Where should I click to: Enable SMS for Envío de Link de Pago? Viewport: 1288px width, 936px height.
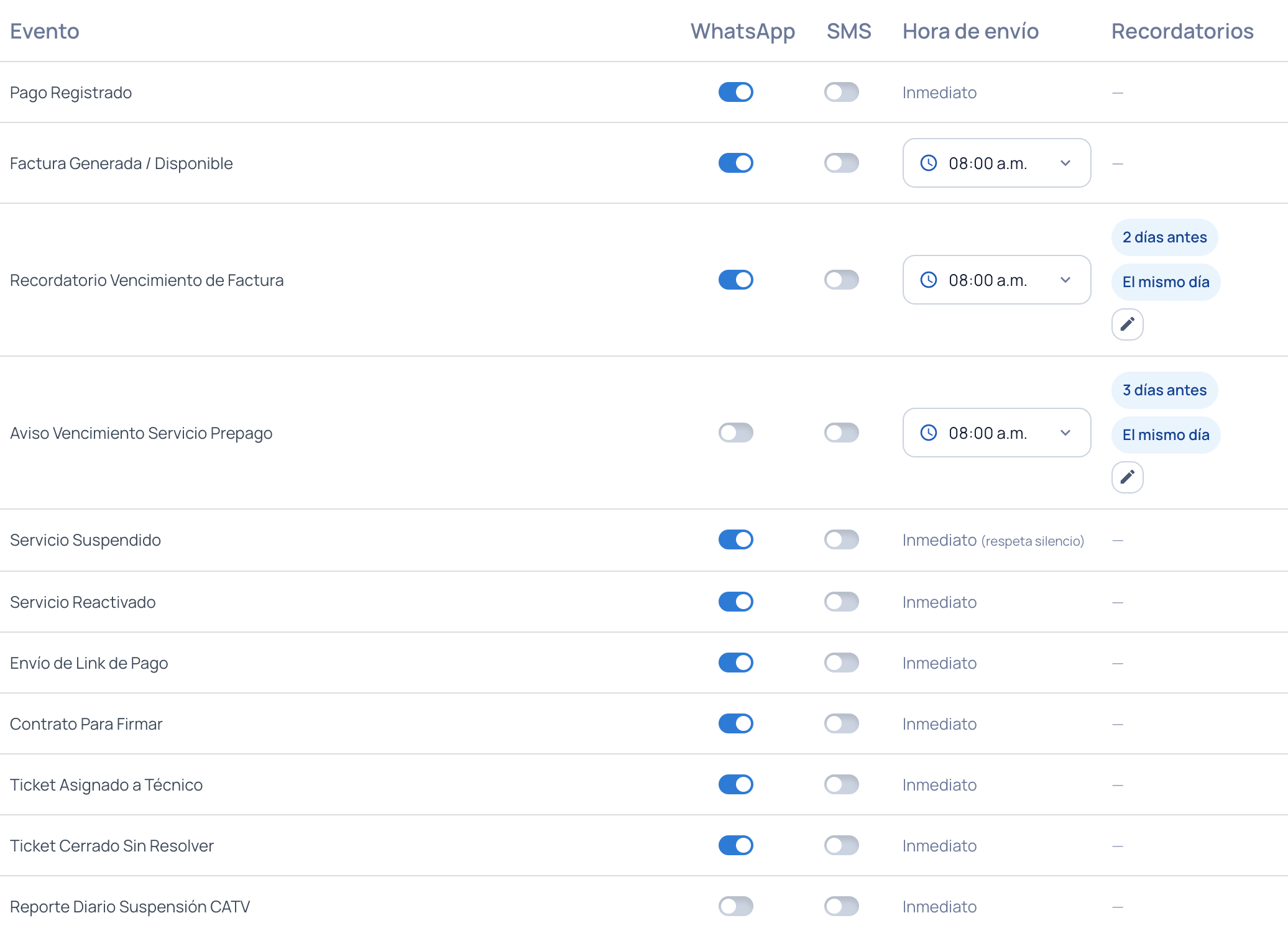click(841, 663)
